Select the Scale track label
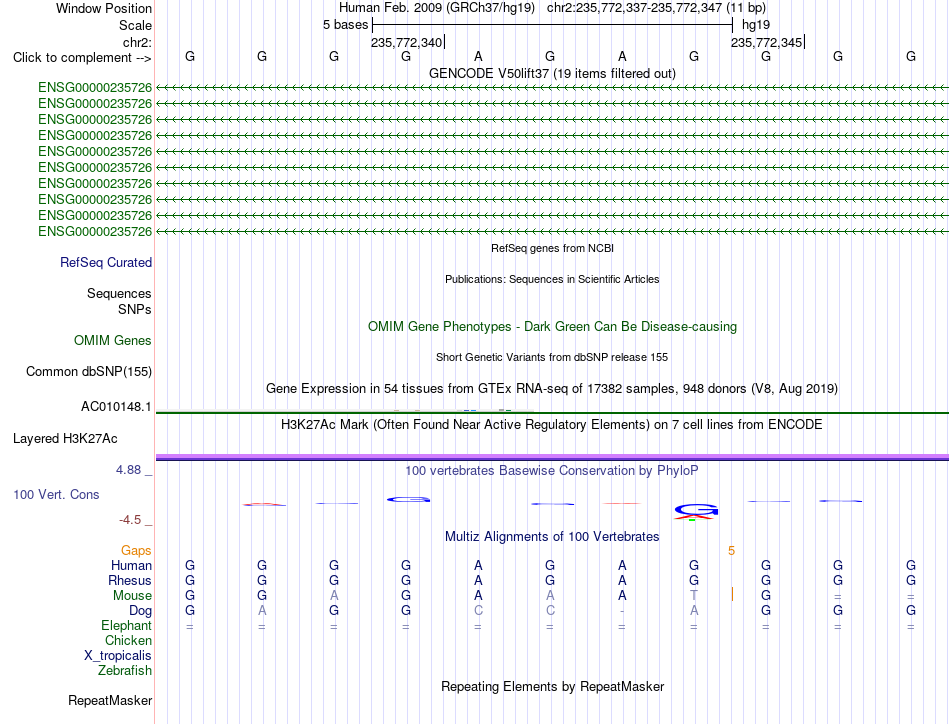This screenshot has width=950, height=724. tap(135, 25)
